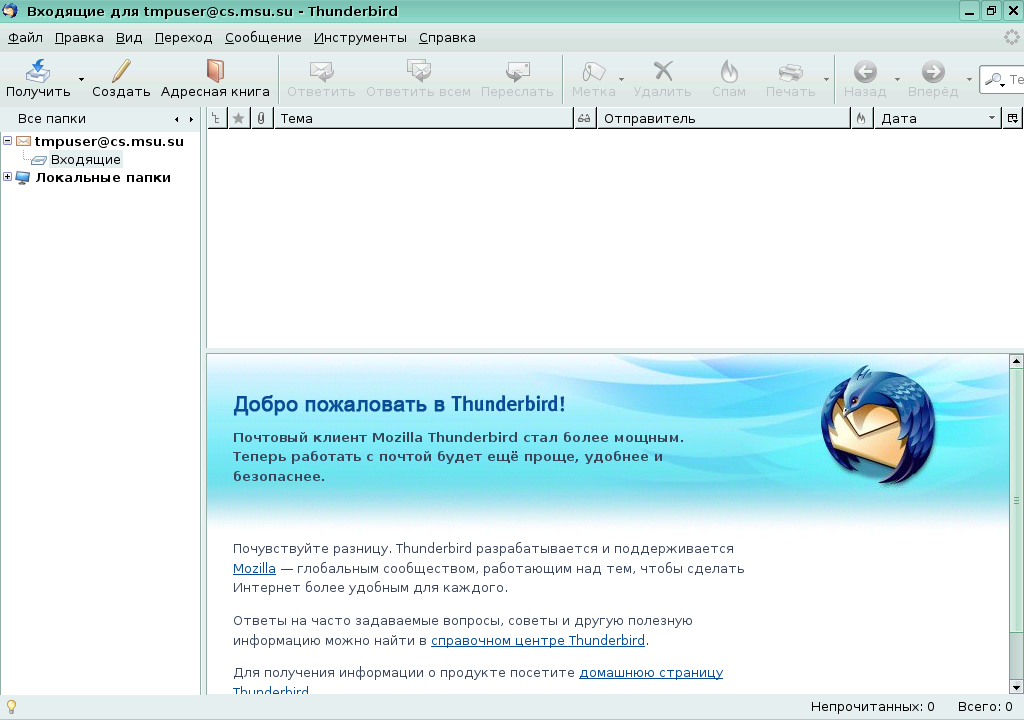Open the Адресная книга (Address Book)
The height and width of the screenshot is (720, 1024).
(213, 78)
